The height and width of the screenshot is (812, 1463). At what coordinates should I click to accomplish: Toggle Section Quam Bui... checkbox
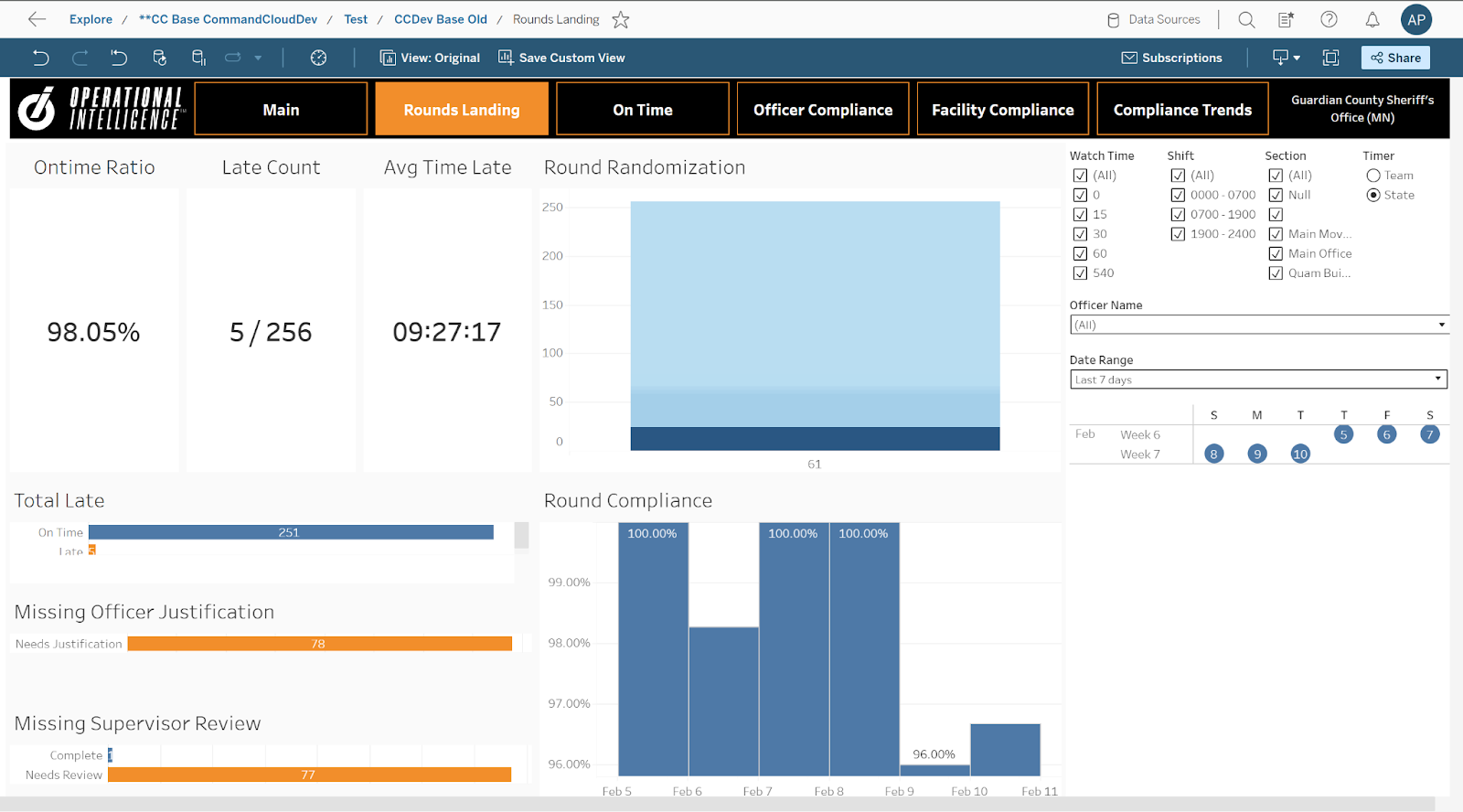1276,272
